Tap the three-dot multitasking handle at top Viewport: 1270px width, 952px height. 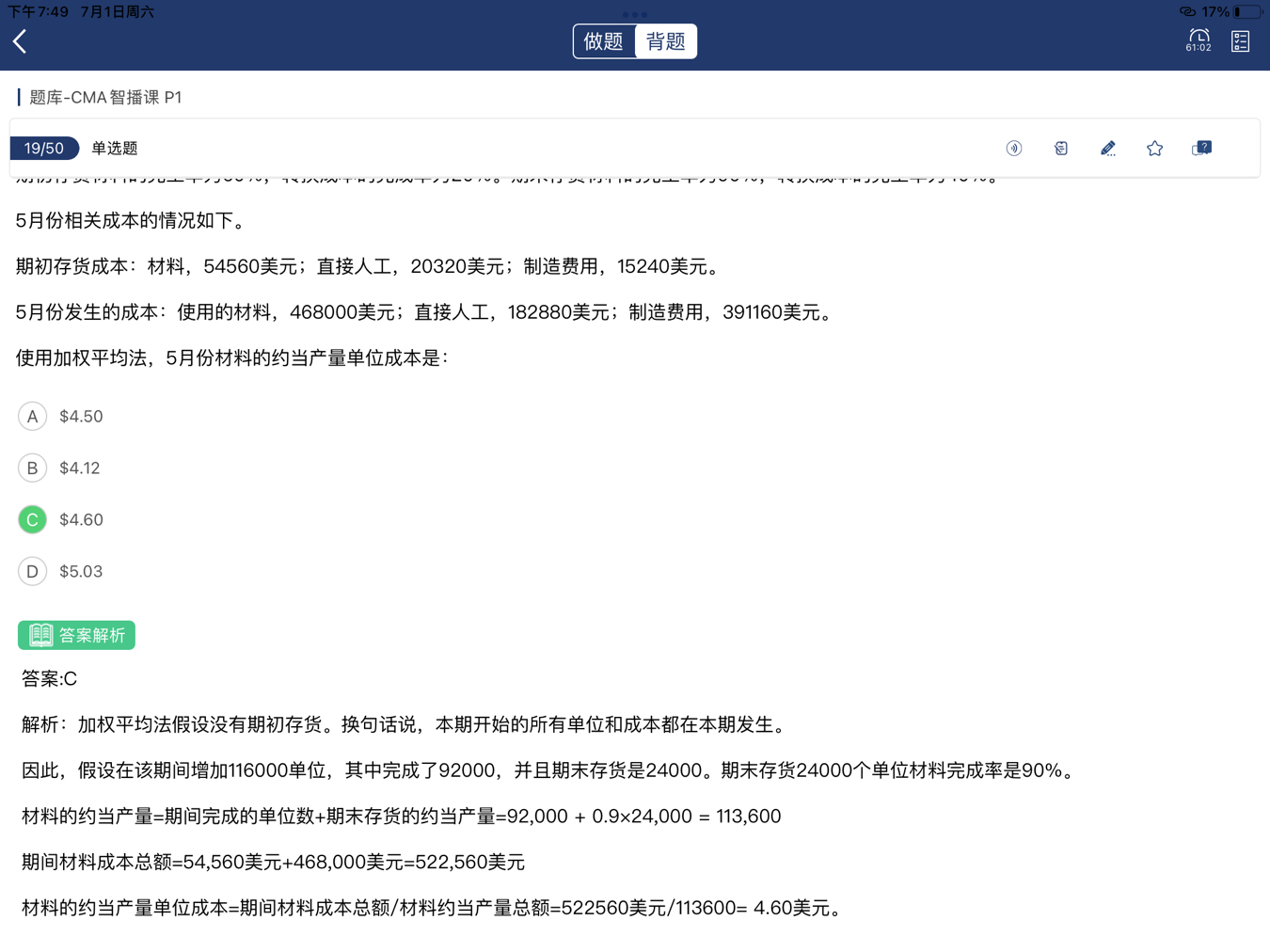pyautogui.click(x=635, y=14)
